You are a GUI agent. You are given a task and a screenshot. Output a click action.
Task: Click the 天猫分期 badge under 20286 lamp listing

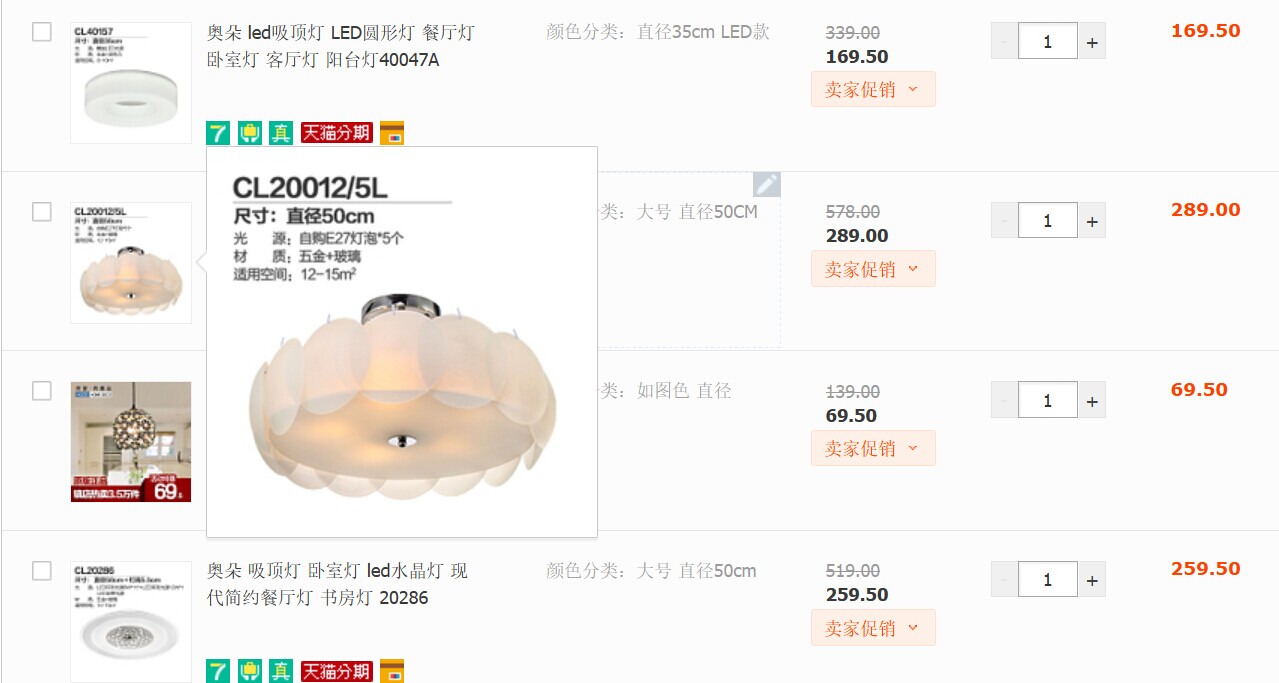[336, 671]
